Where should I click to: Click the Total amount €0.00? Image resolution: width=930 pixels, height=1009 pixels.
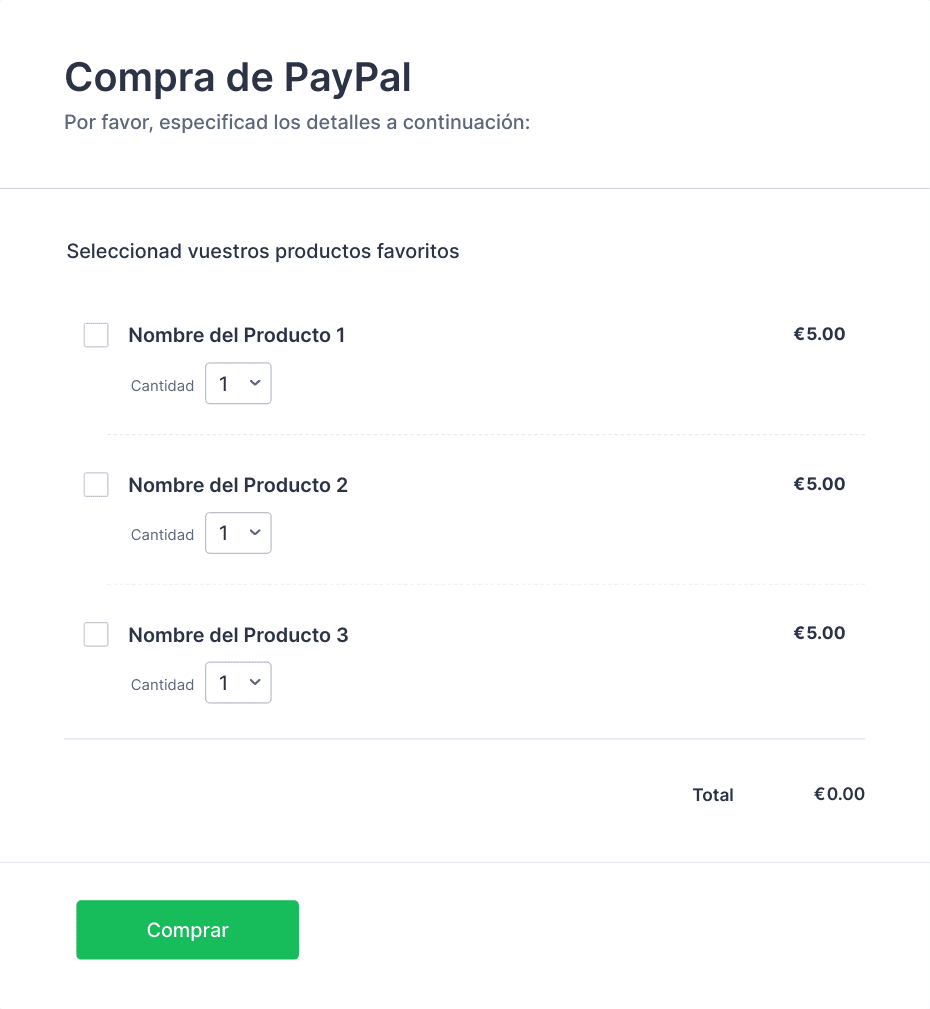click(839, 794)
